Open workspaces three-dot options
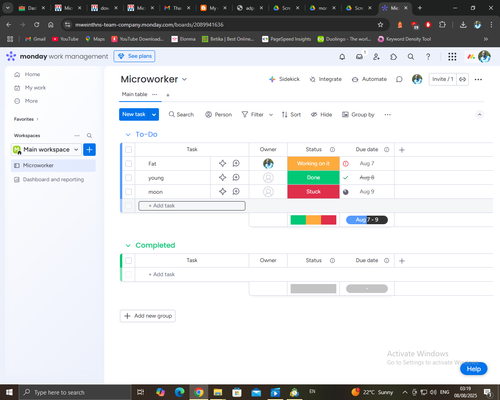This screenshot has height=400, width=500. (77, 136)
